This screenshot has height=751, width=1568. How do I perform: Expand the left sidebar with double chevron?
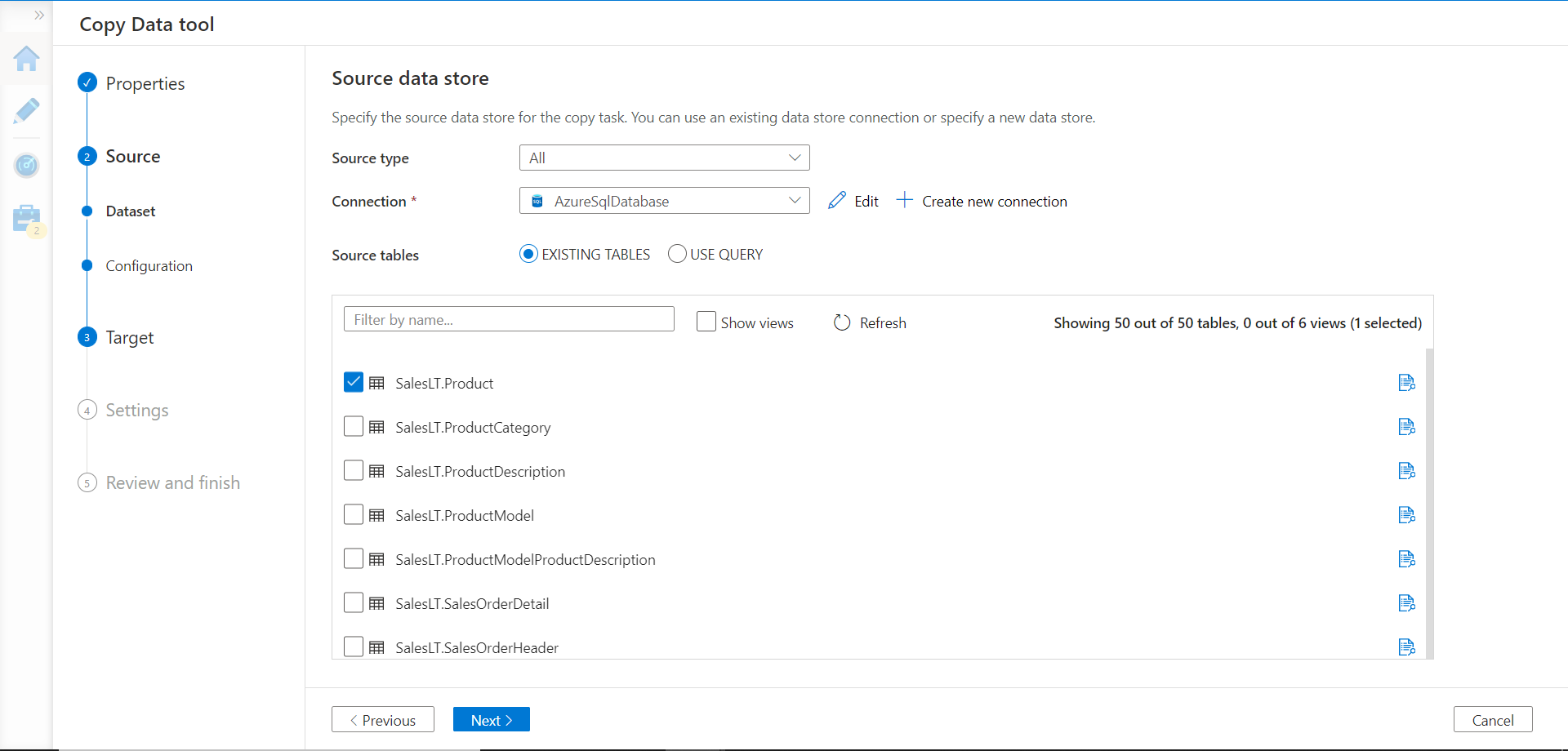click(x=38, y=16)
